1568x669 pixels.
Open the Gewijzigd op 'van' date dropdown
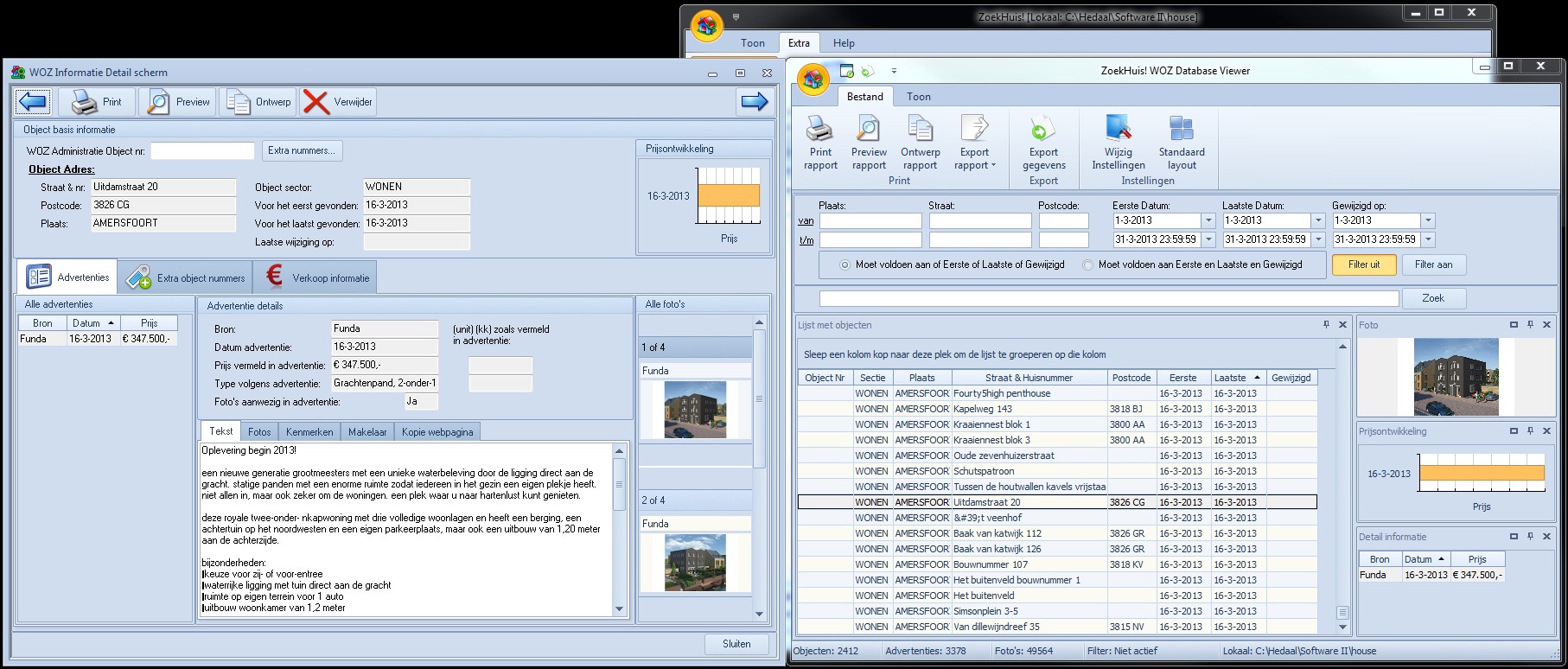pyautogui.click(x=1428, y=221)
